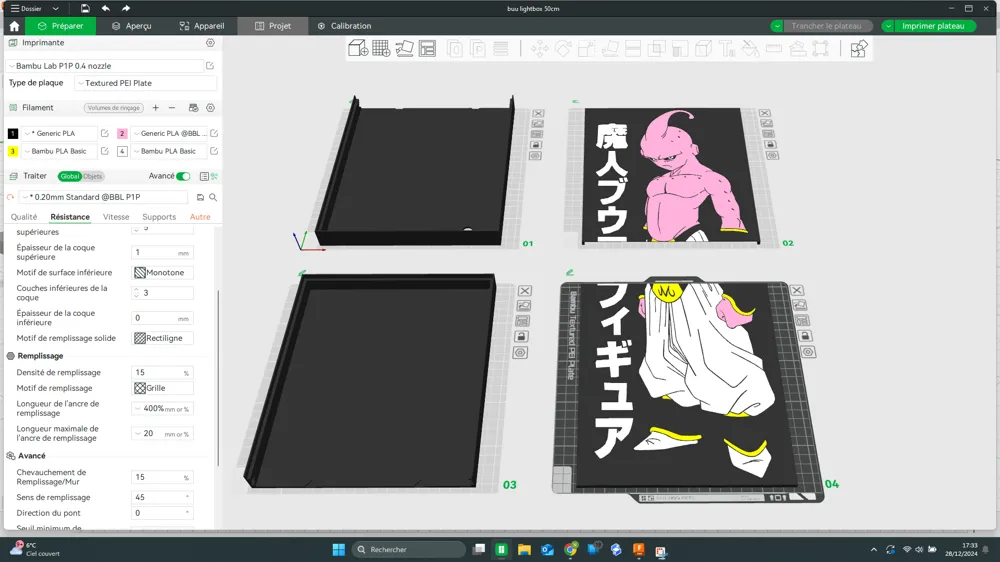Remove all objects from plate 01
Screen dimensions: 1000x562
coord(538,114)
